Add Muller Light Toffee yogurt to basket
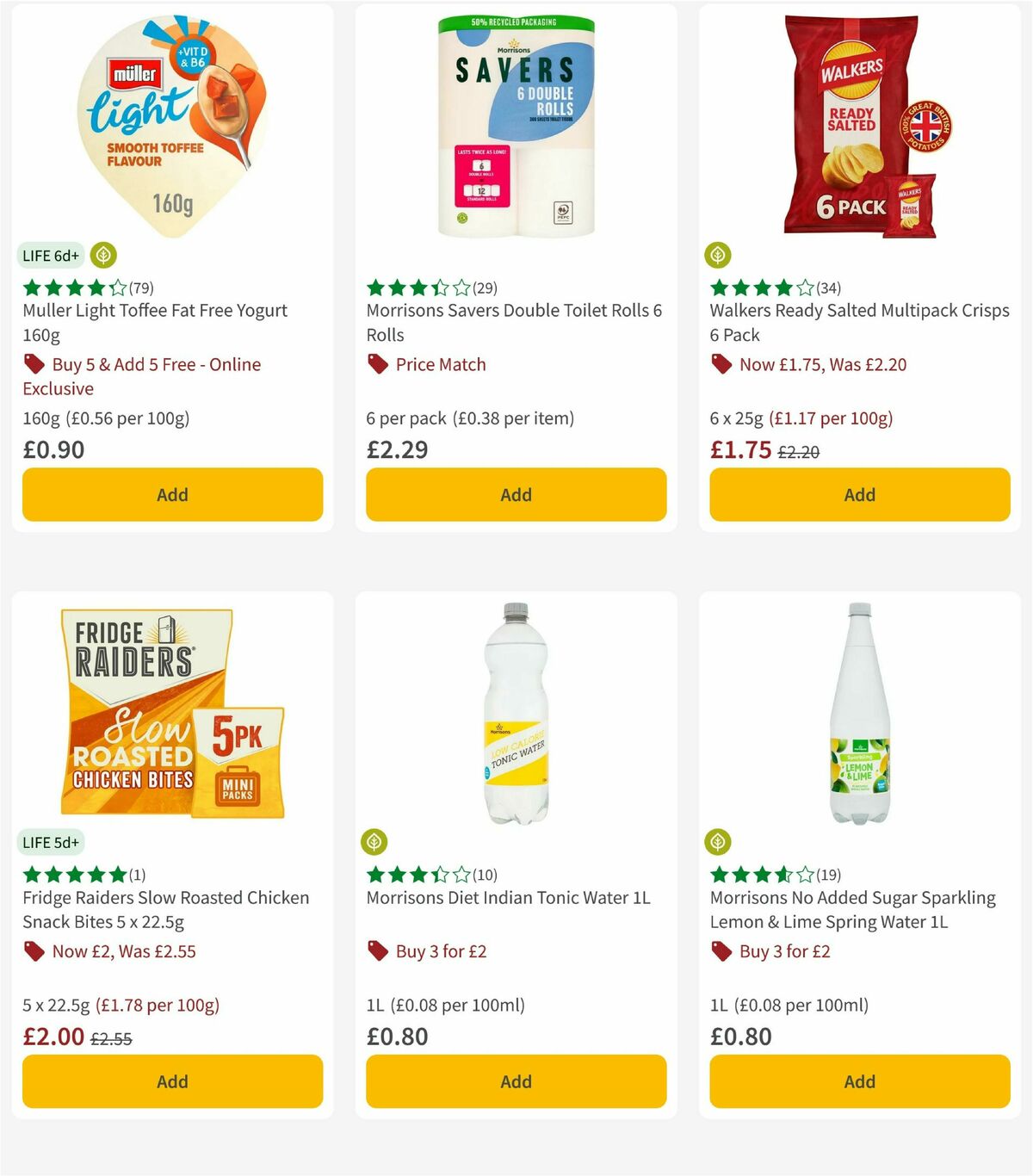The height and width of the screenshot is (1176, 1033). pyautogui.click(x=172, y=495)
